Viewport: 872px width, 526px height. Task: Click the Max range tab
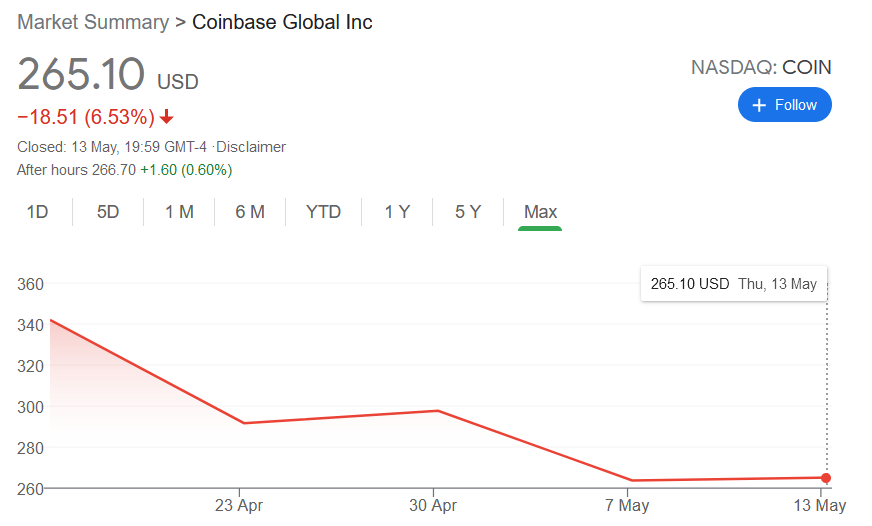(x=540, y=212)
